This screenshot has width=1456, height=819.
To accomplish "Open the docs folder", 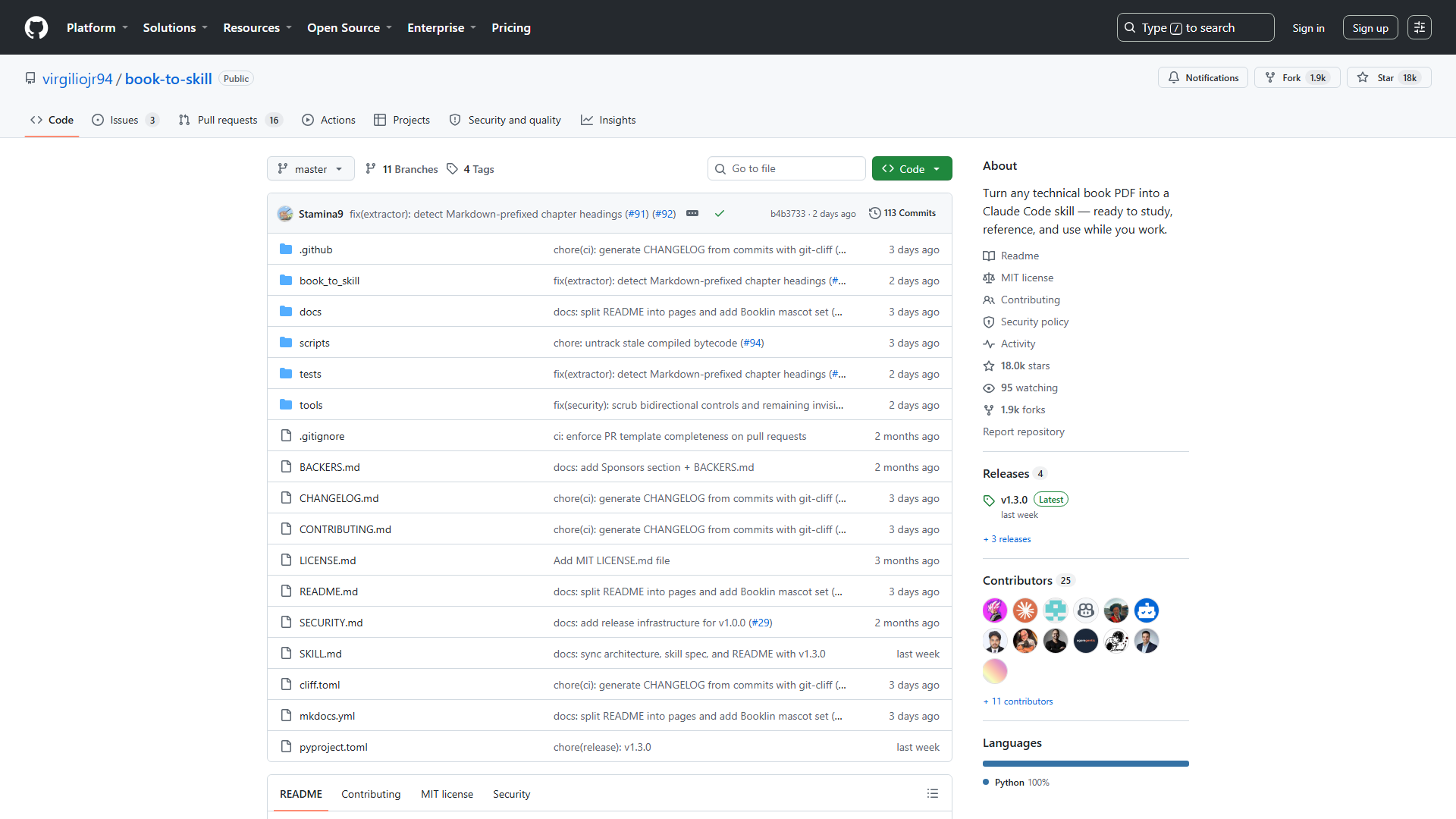I will tap(310, 312).
